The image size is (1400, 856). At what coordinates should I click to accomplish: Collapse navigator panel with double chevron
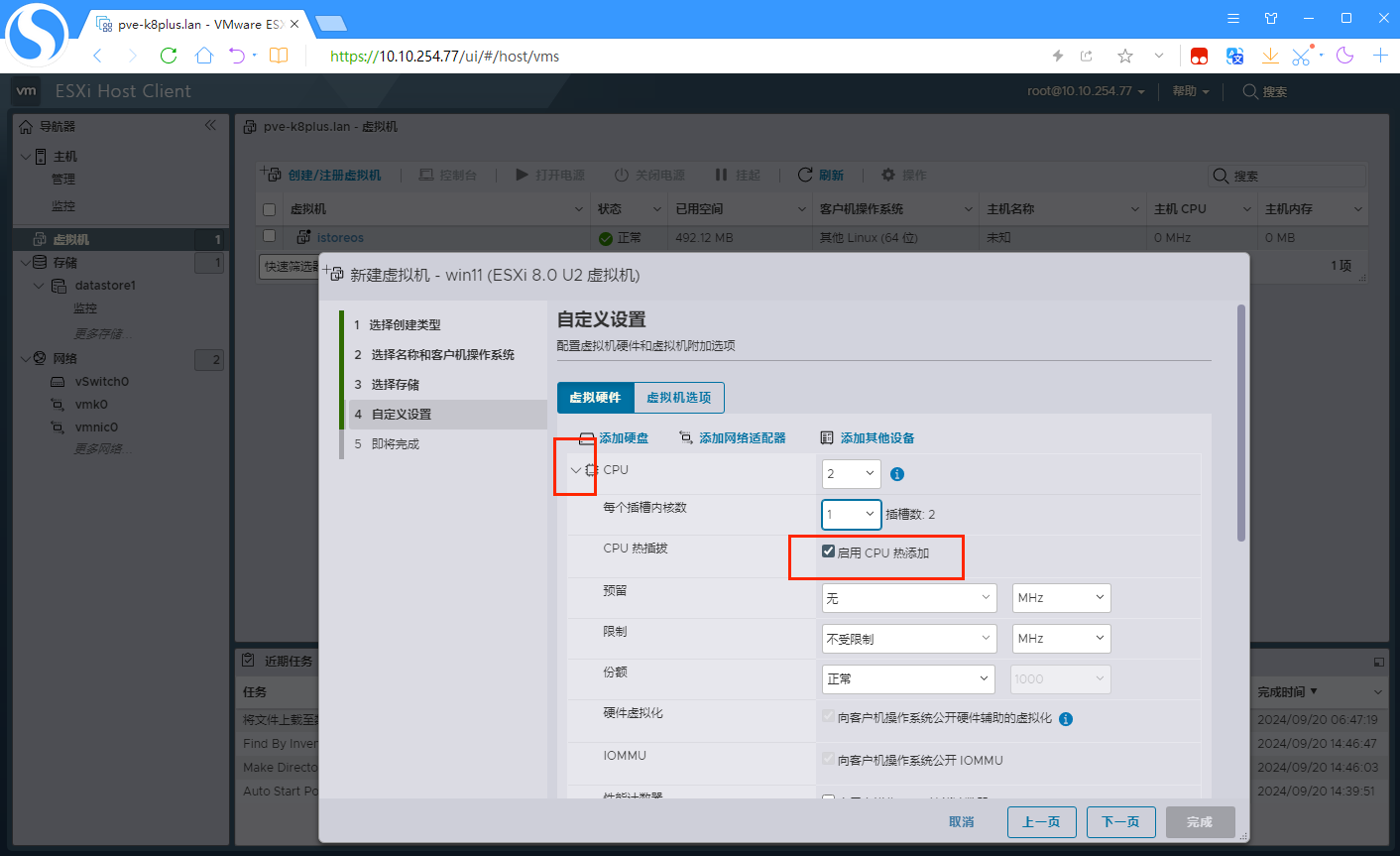click(210, 125)
